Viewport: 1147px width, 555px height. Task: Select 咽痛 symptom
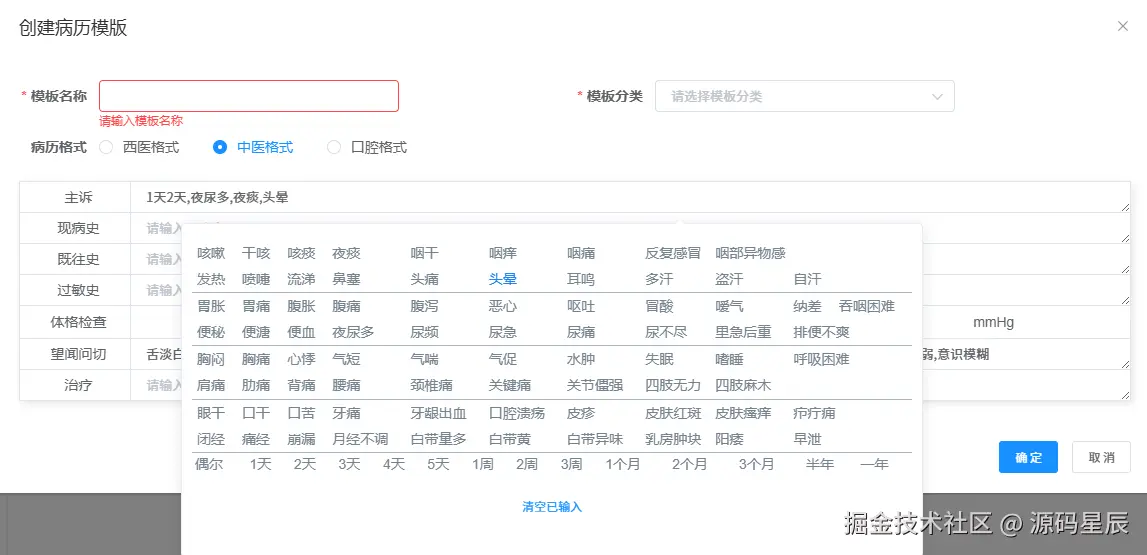click(x=581, y=253)
